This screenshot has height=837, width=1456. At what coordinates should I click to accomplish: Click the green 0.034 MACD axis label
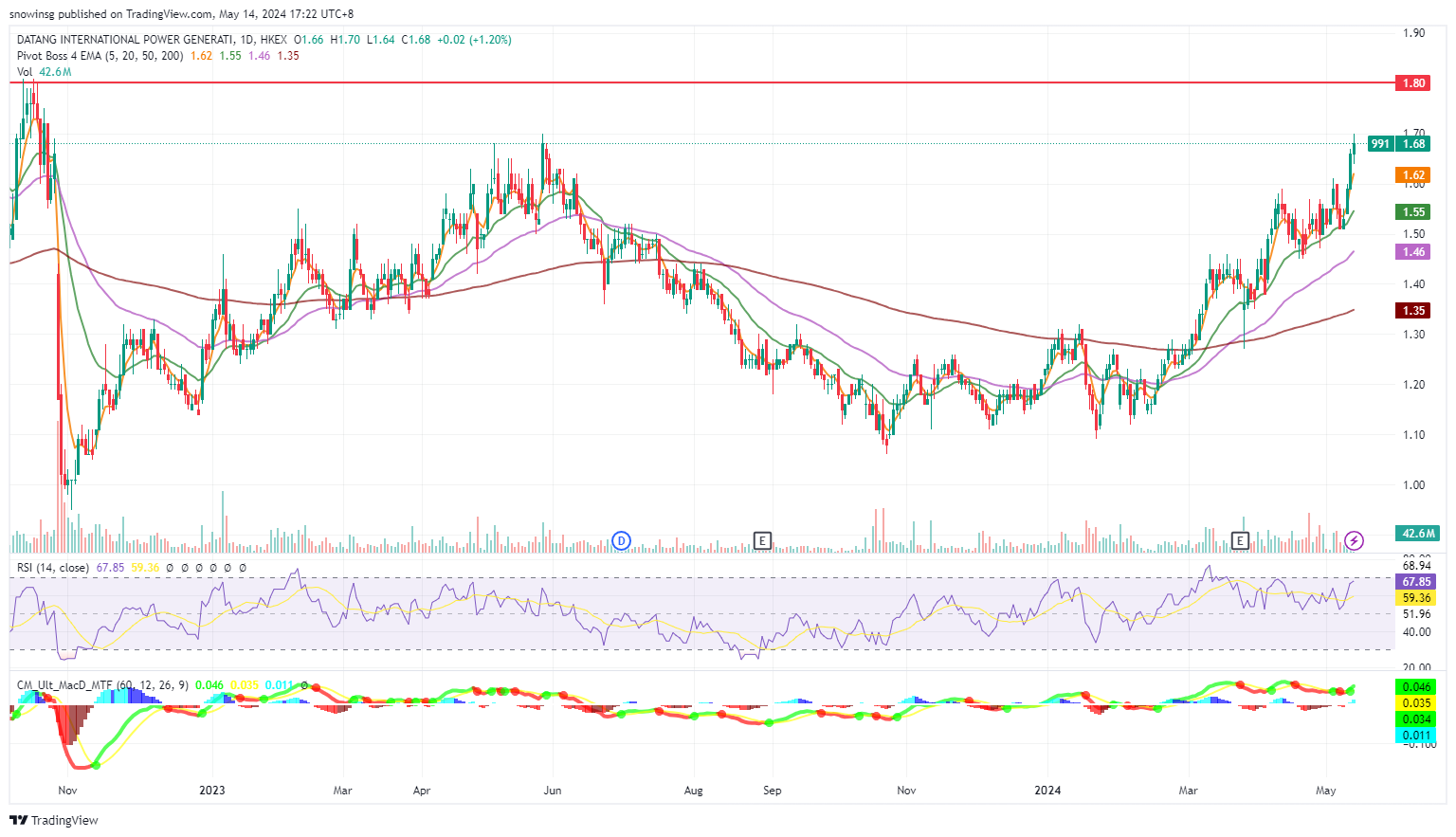click(1416, 719)
